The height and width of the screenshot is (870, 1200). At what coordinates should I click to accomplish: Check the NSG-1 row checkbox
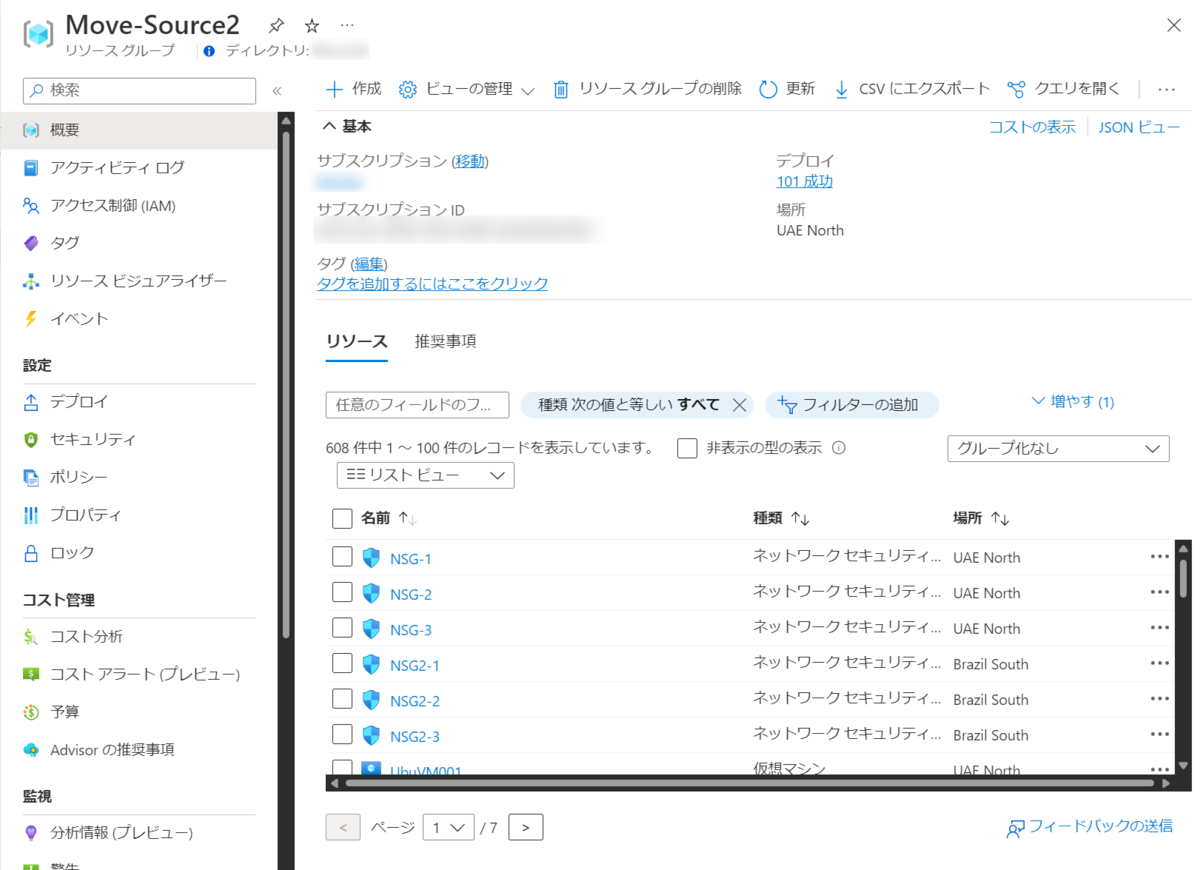[x=342, y=557]
